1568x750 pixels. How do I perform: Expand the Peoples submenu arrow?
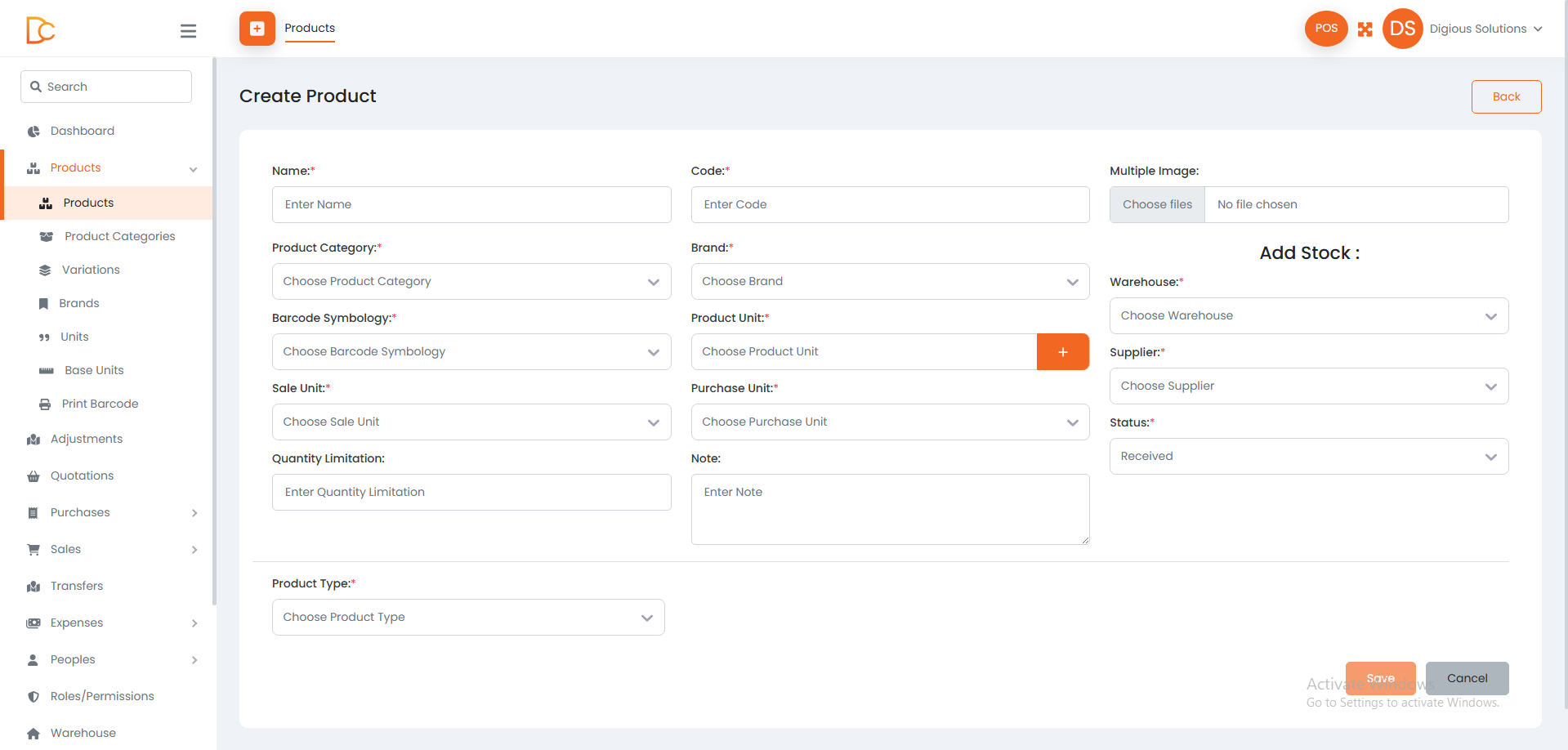coord(194,660)
